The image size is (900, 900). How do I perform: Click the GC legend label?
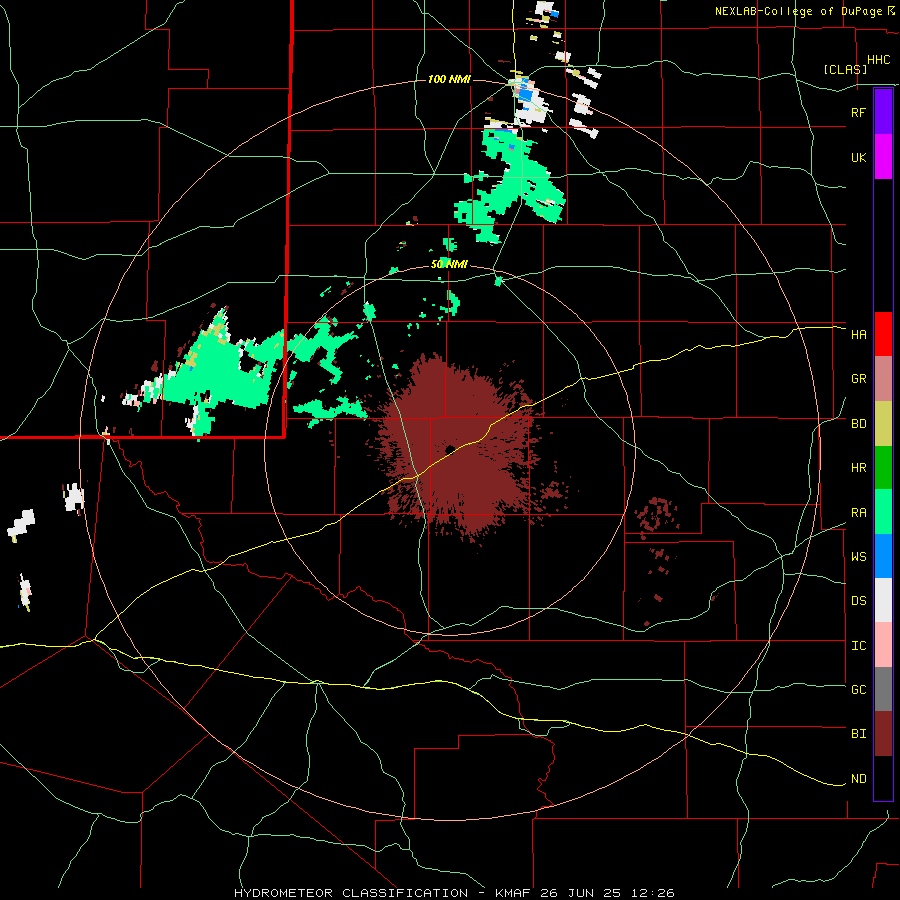click(858, 690)
